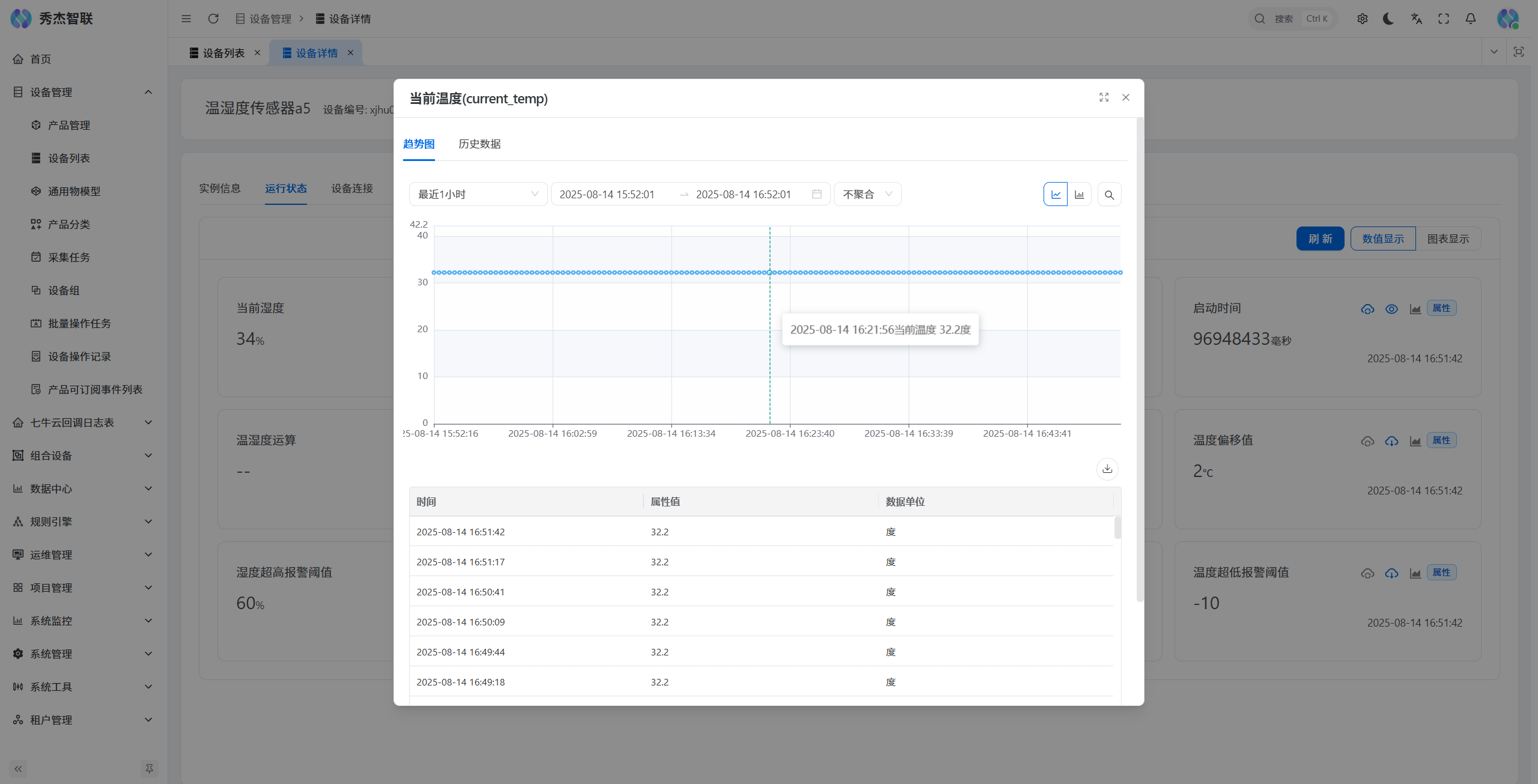Image resolution: width=1538 pixels, height=784 pixels.
Task: Click the start date-time input field
Action: pyautogui.click(x=607, y=194)
